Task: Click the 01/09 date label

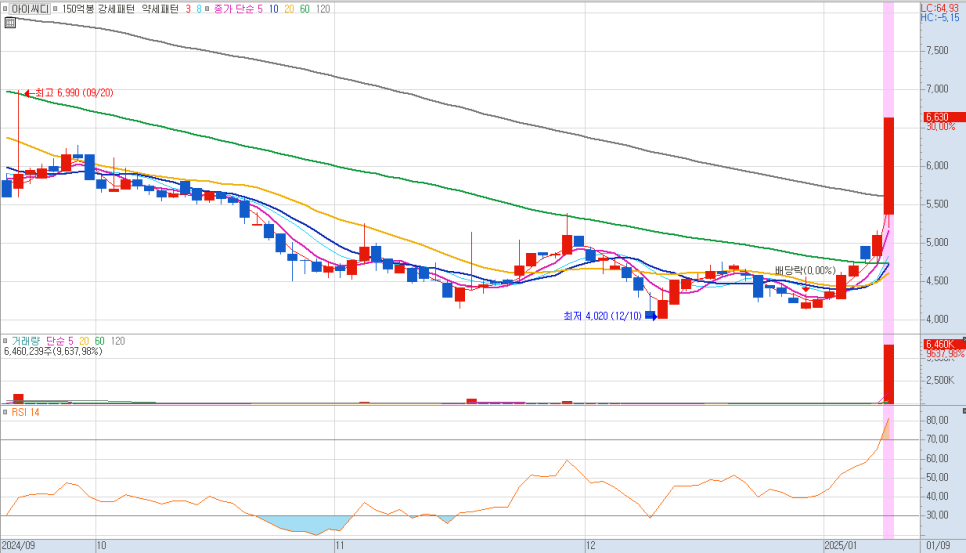Action: [938, 546]
